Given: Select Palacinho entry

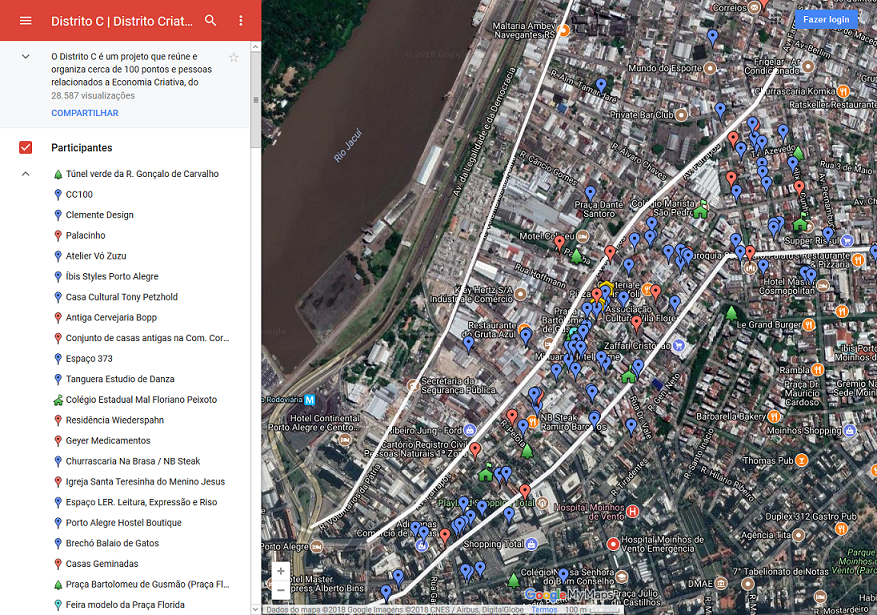Looking at the screenshot, I should pos(86,235).
